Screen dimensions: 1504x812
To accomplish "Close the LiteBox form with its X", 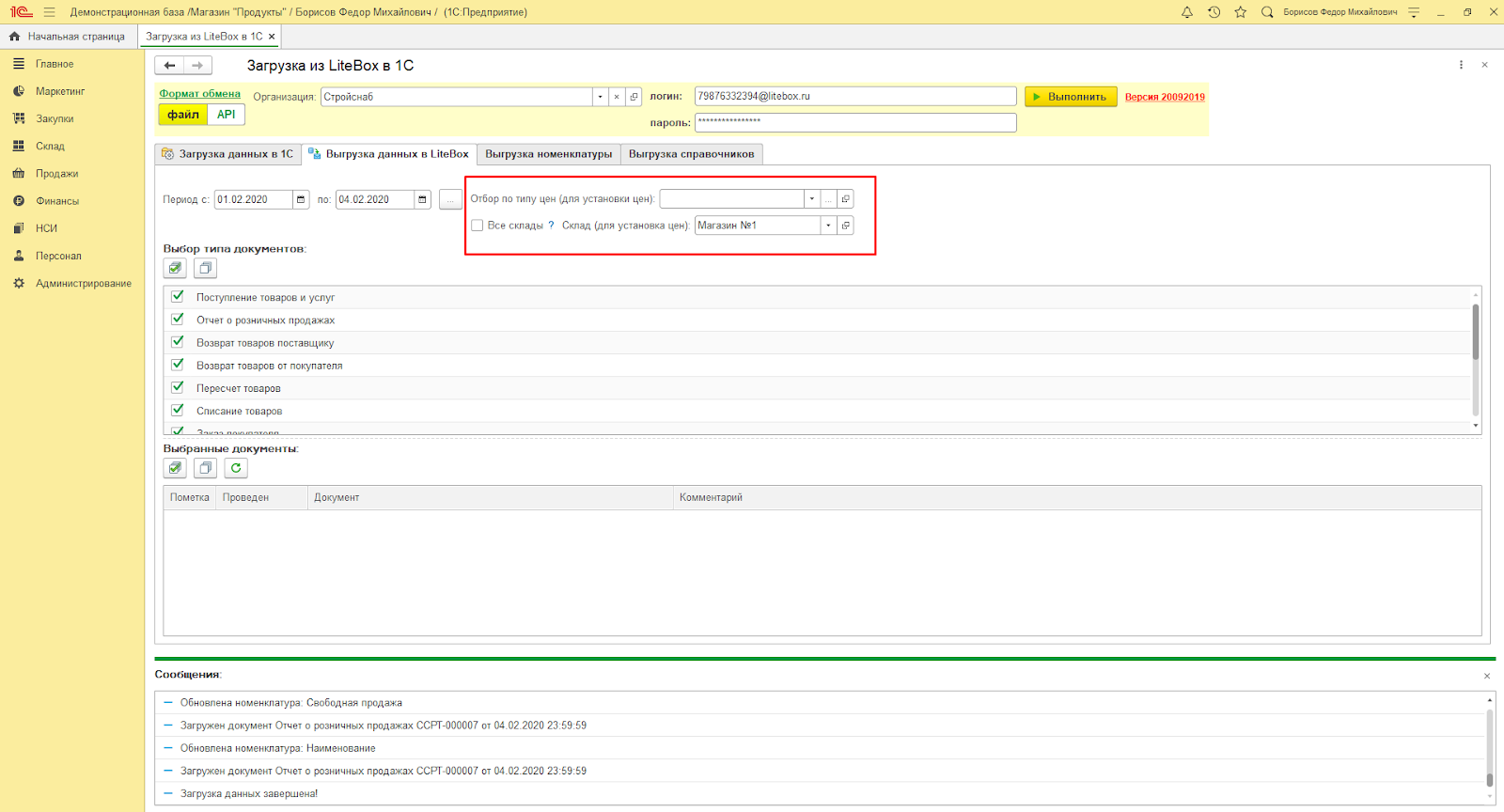I will tap(1485, 65).
